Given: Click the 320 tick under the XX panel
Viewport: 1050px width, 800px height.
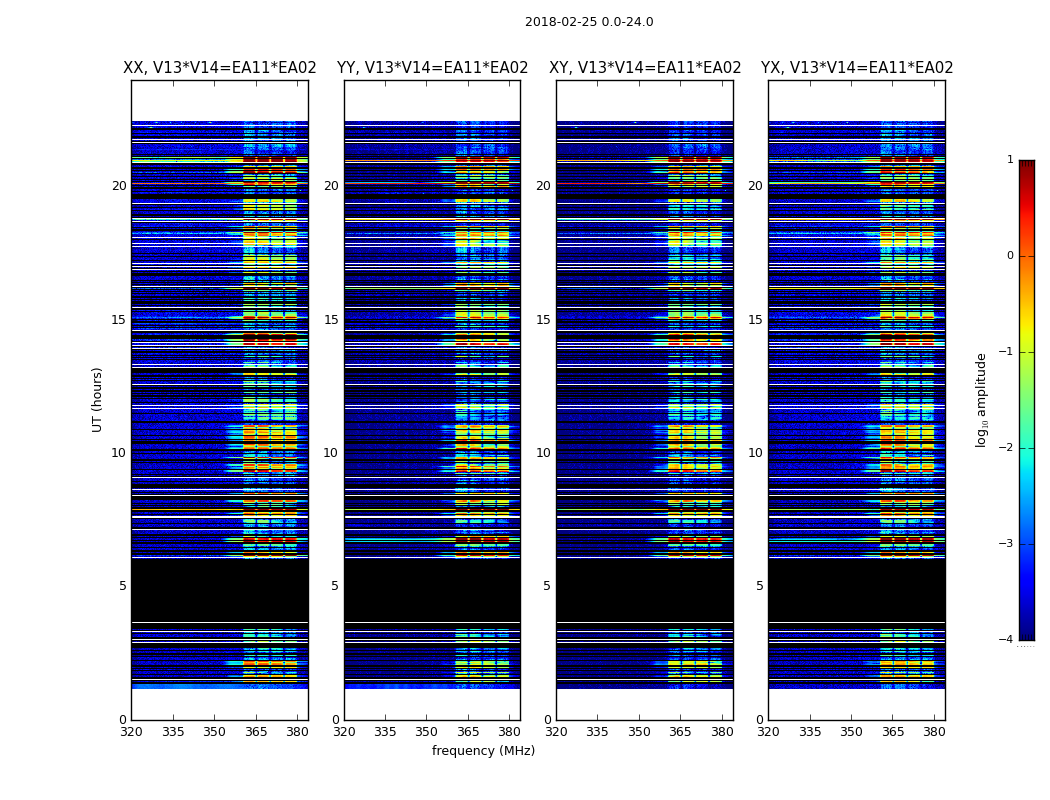Looking at the screenshot, I should pyautogui.click(x=132, y=732).
